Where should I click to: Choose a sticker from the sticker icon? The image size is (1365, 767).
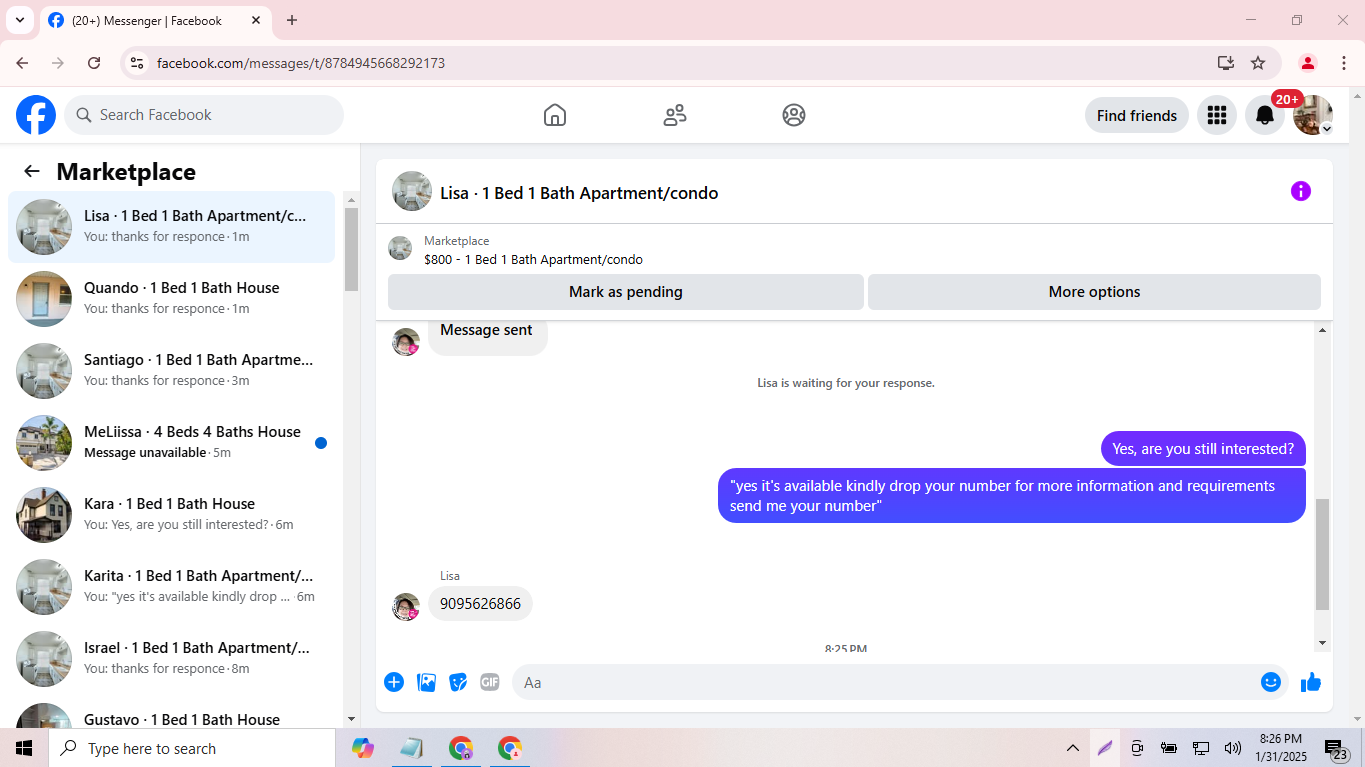(458, 682)
